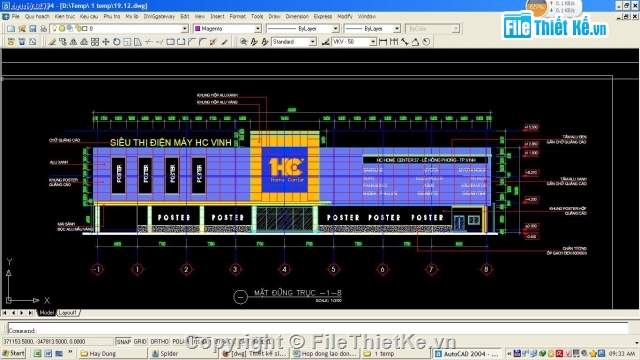Screen dimensions: 640x360
Task: Click the New drawing icon
Action: tap(11, 29)
